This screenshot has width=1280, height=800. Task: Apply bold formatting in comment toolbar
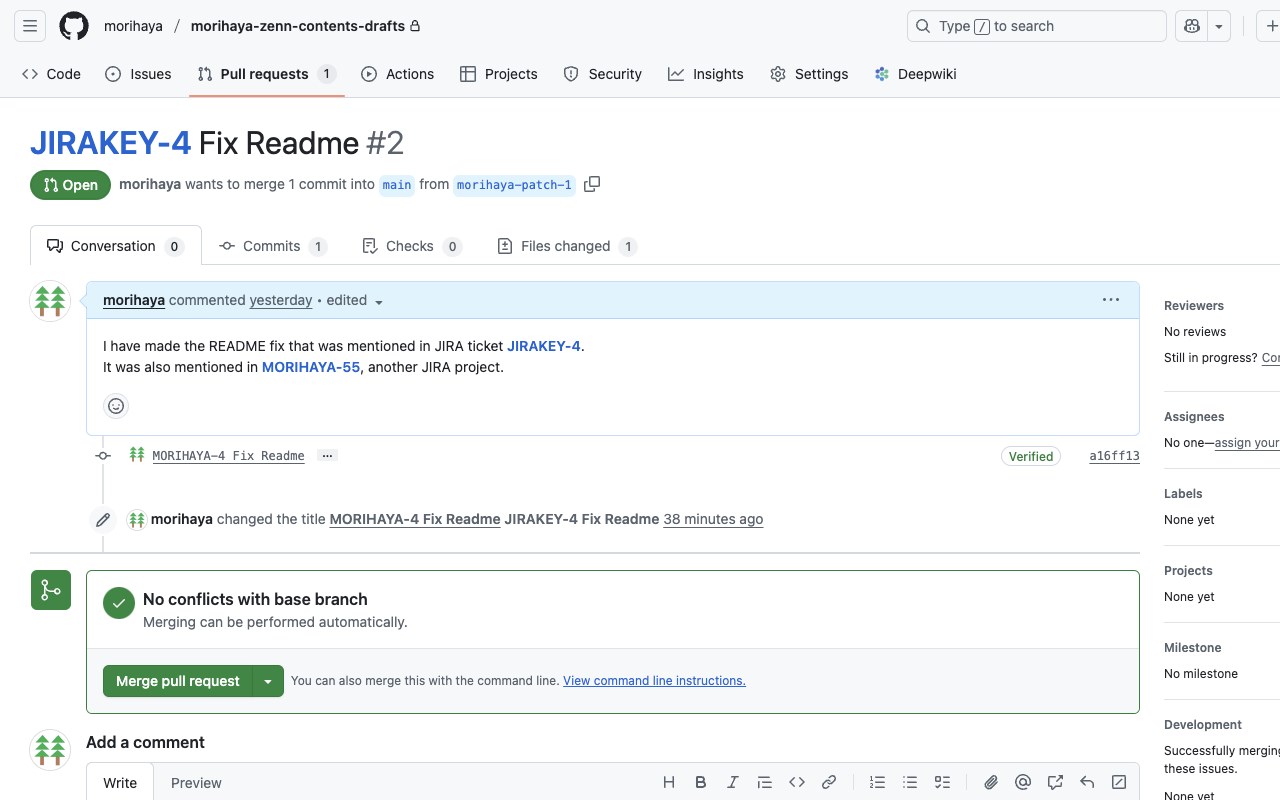click(701, 782)
